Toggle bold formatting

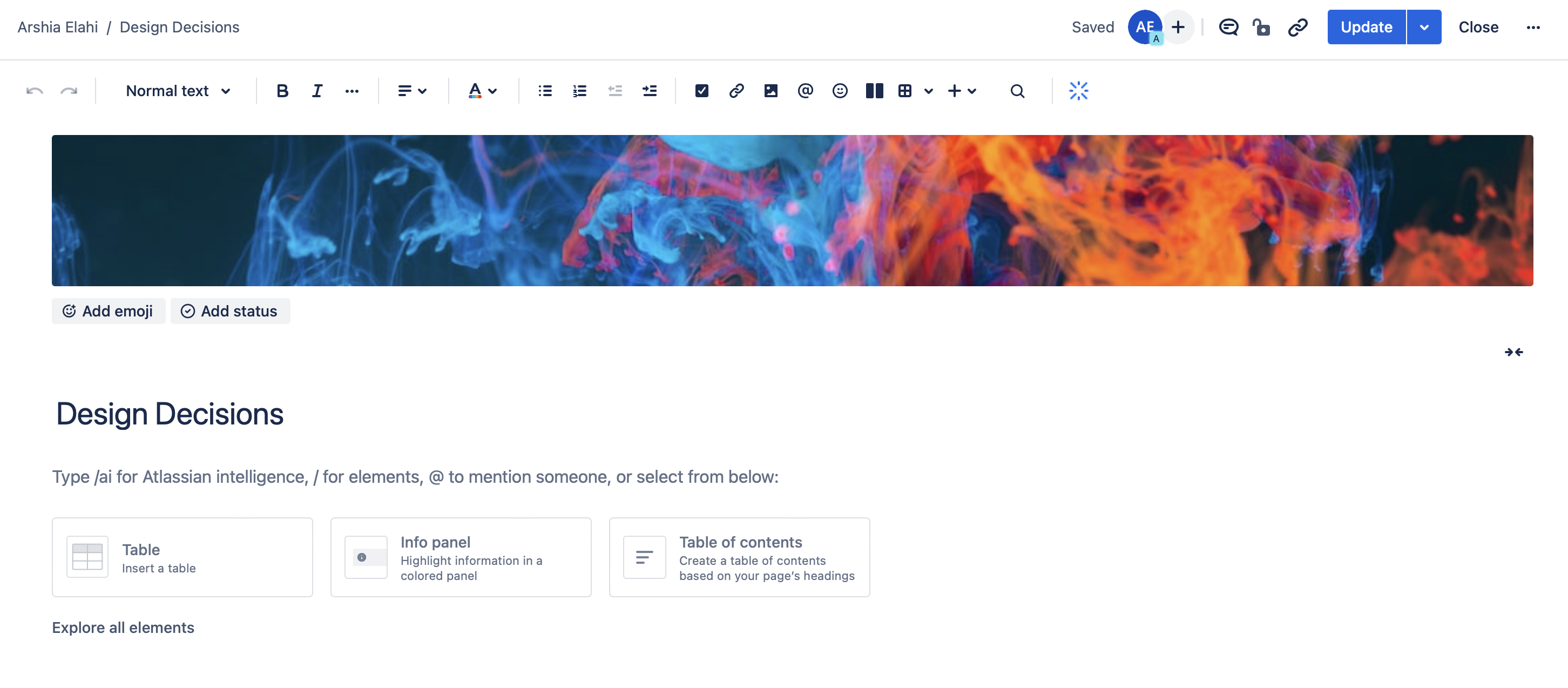pyautogui.click(x=282, y=91)
